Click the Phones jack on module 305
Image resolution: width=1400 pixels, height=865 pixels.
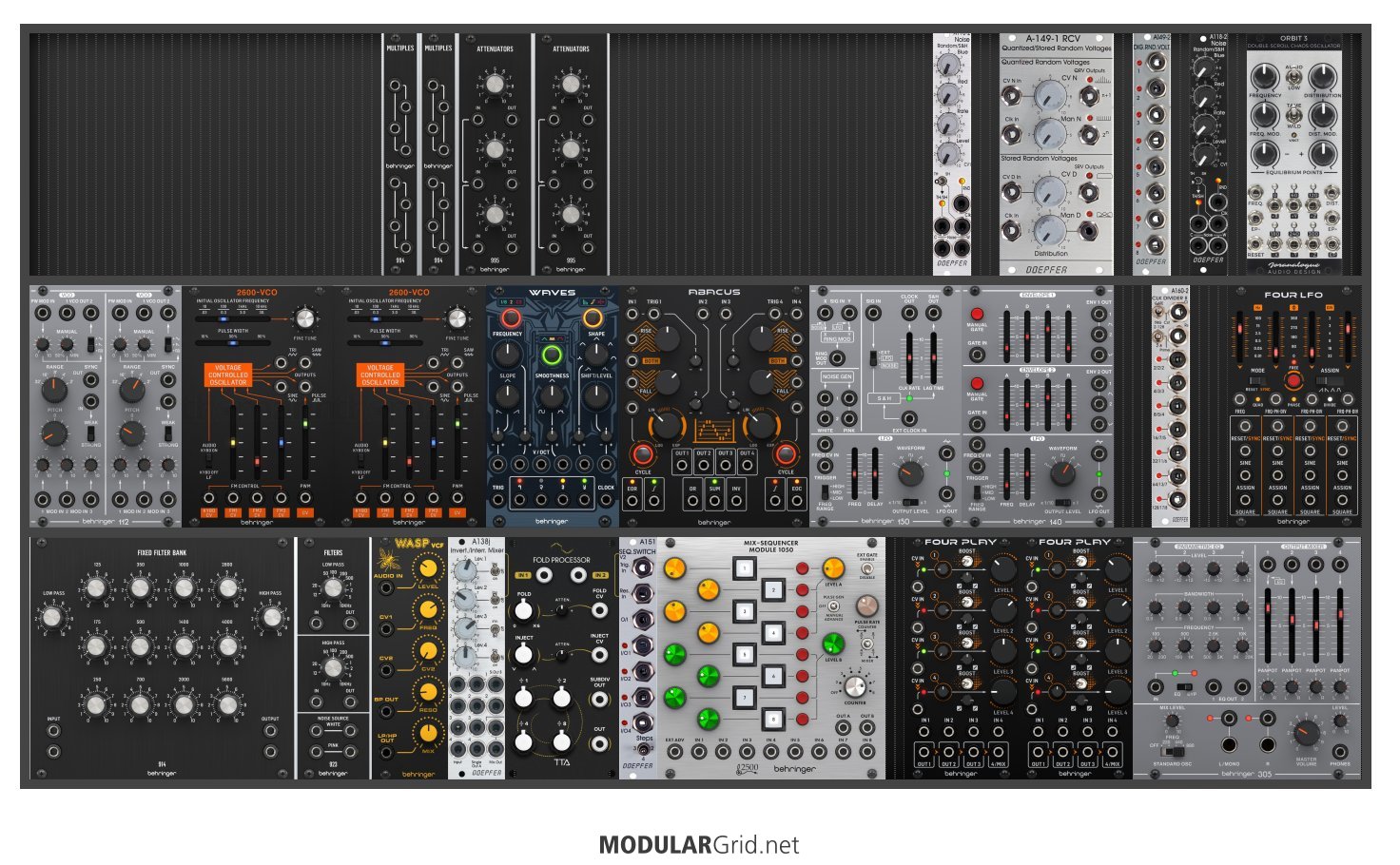[x=1339, y=752]
